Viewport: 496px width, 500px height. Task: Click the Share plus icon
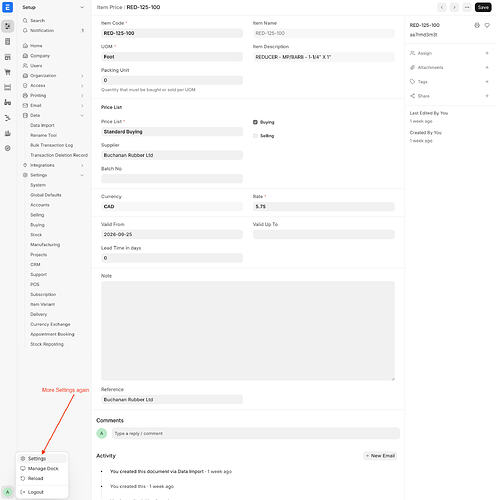click(x=487, y=96)
